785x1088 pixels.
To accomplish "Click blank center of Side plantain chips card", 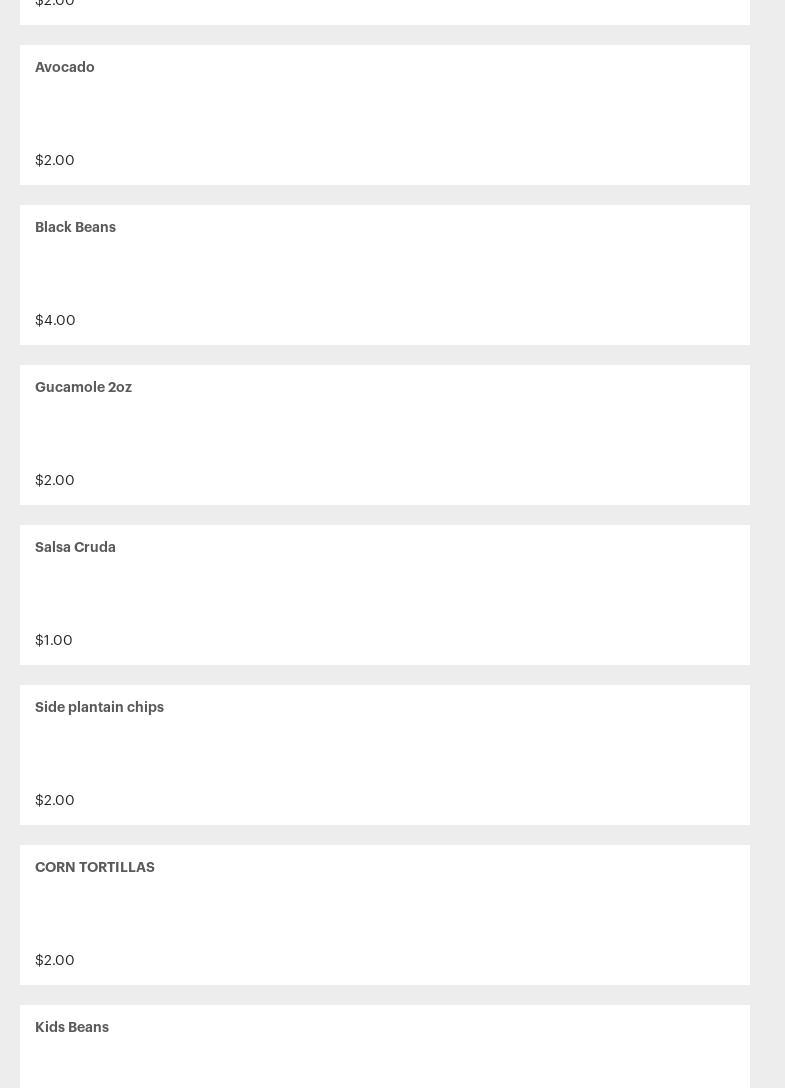I will click(385, 755).
